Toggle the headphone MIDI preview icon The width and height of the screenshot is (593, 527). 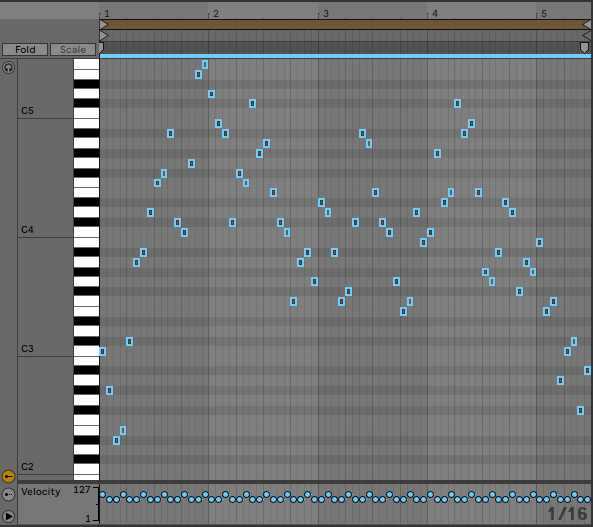tap(8, 68)
